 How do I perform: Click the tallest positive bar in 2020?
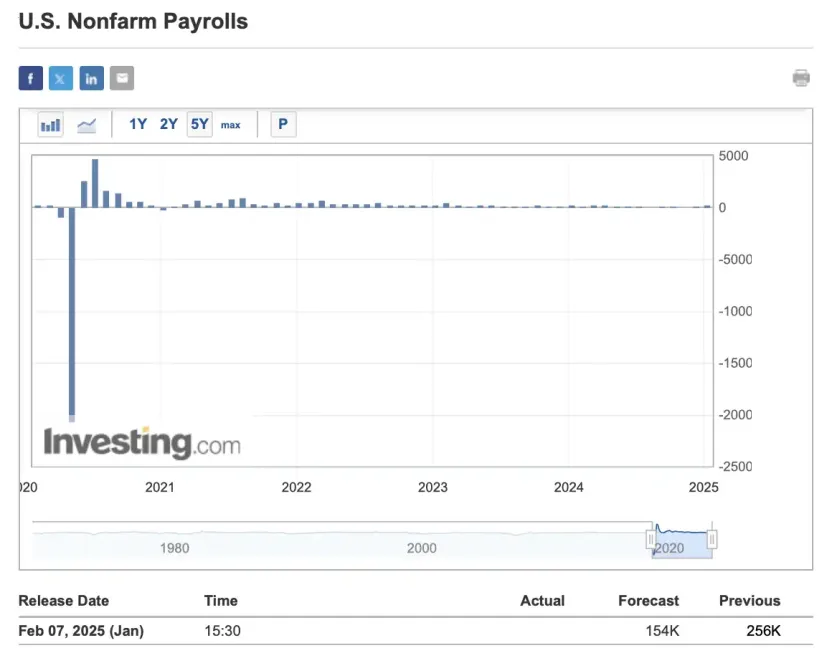tap(95, 183)
